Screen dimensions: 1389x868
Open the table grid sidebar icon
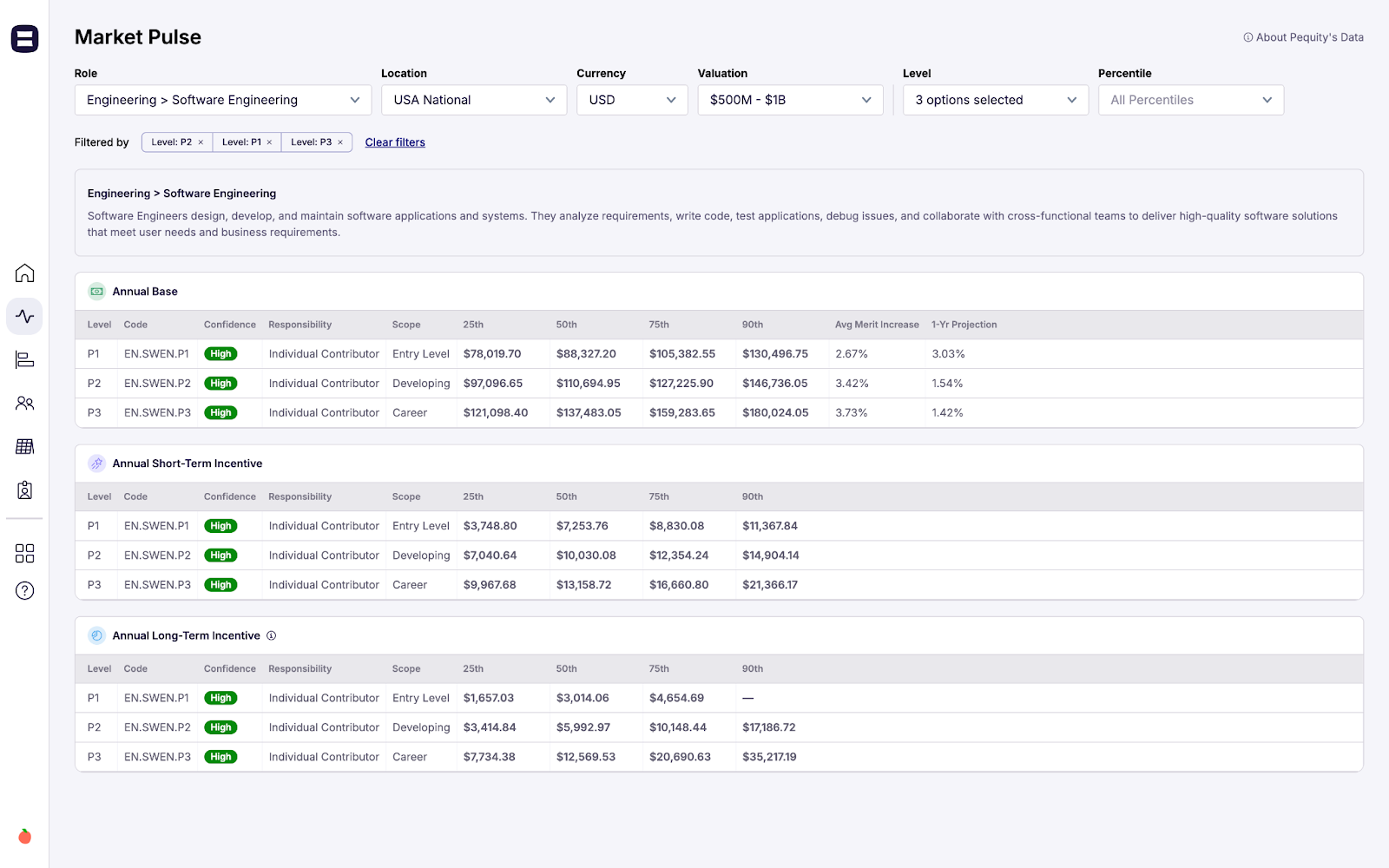coord(24,447)
